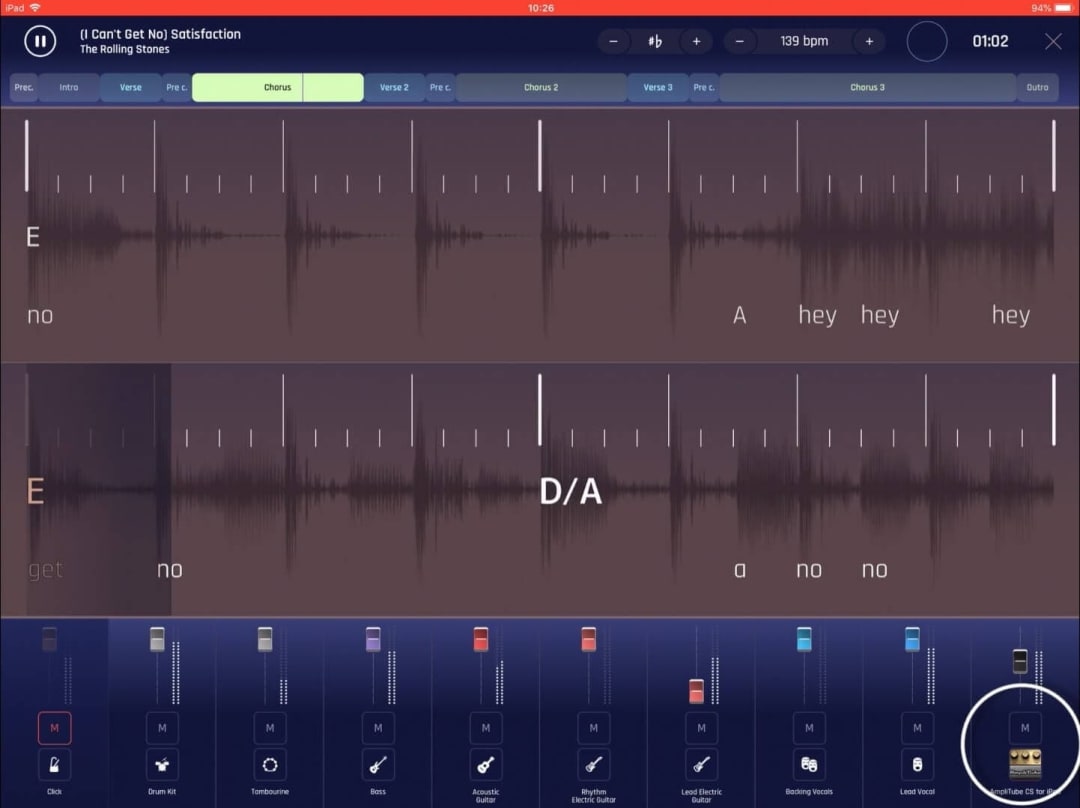The height and width of the screenshot is (808, 1080).
Task: Click the Click metronome track icon
Action: coord(54,765)
